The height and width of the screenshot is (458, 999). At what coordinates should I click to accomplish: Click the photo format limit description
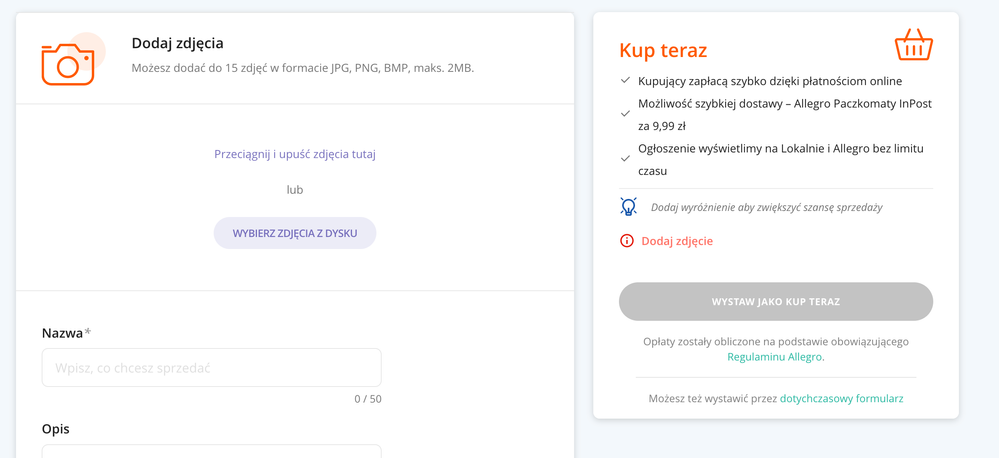[x=303, y=68]
